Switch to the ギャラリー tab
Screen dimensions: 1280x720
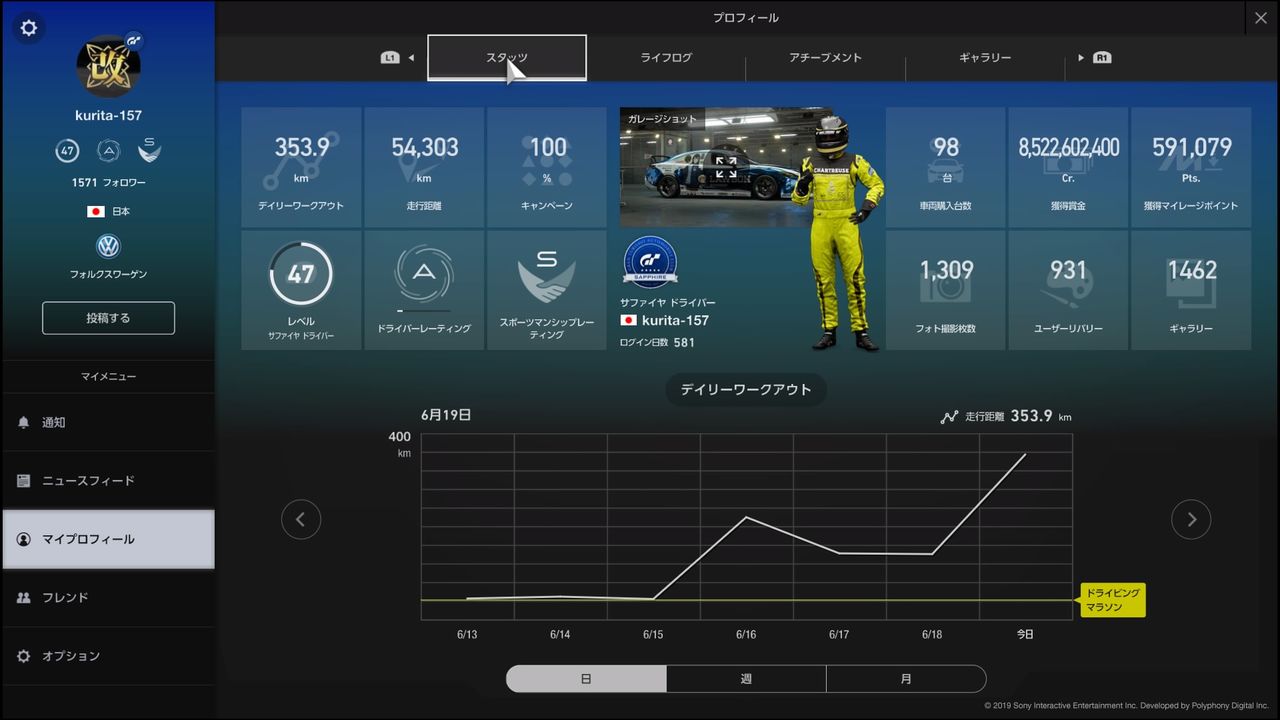985,58
